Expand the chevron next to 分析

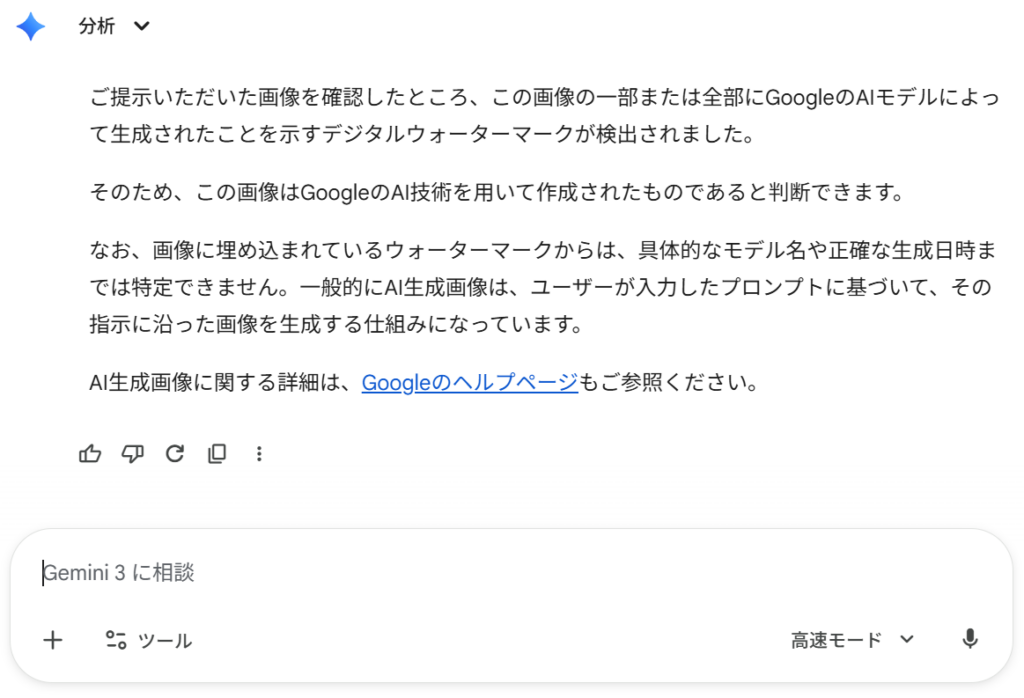[142, 27]
